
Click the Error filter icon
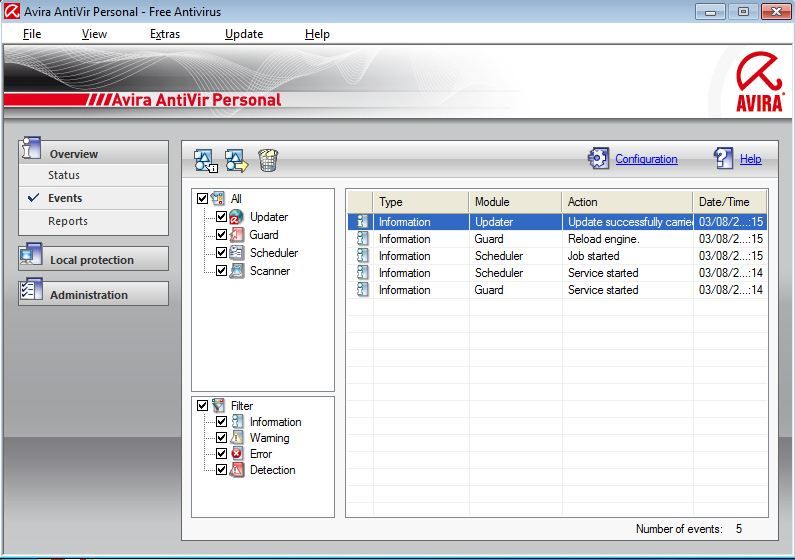tap(237, 454)
